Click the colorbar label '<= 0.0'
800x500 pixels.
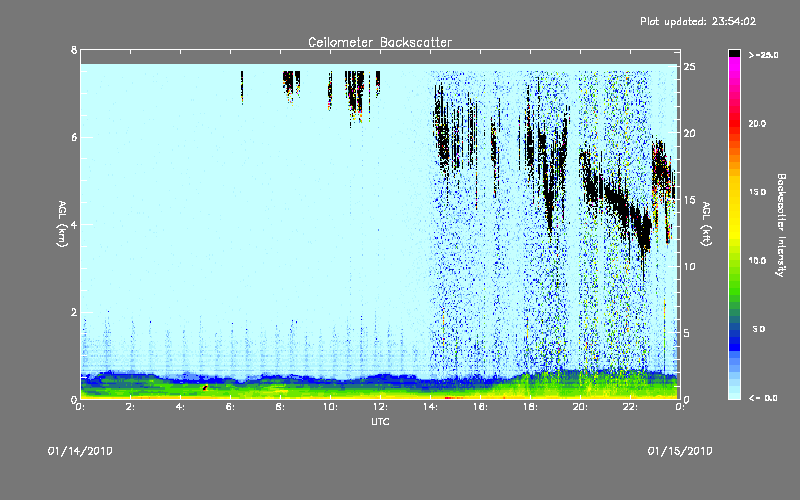coord(763,398)
